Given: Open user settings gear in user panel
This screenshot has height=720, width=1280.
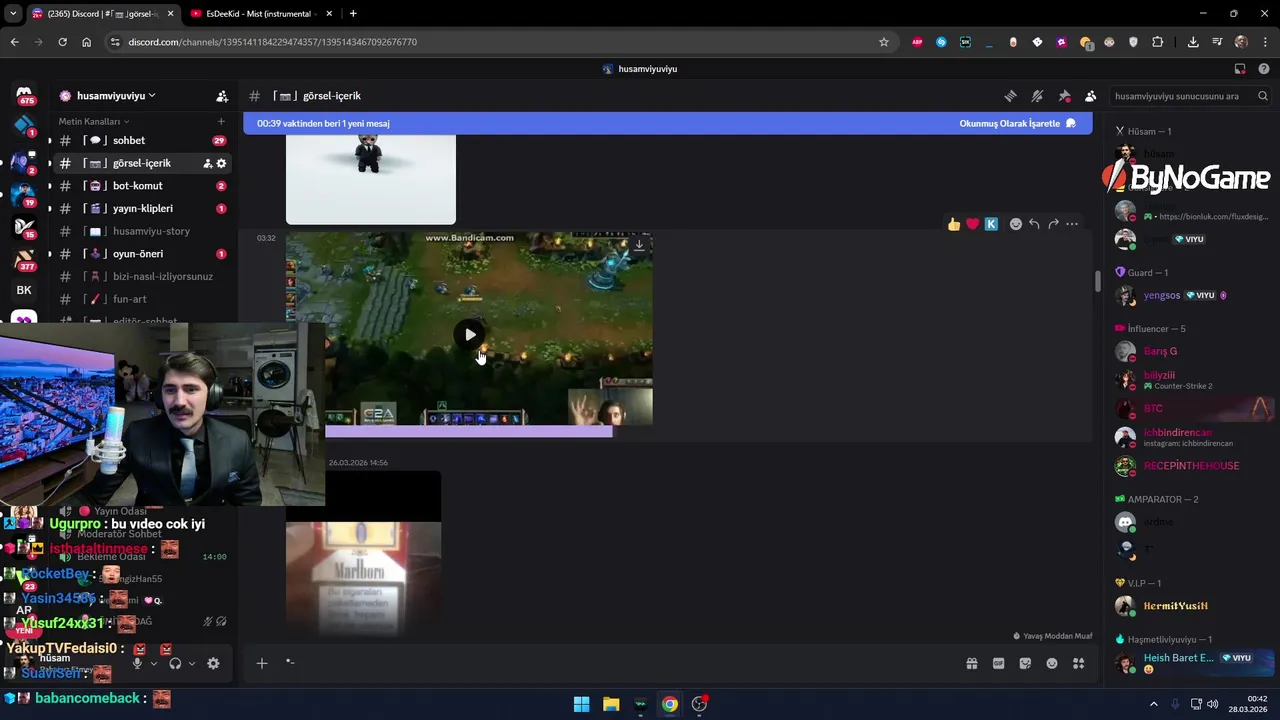Looking at the screenshot, I should point(213,663).
